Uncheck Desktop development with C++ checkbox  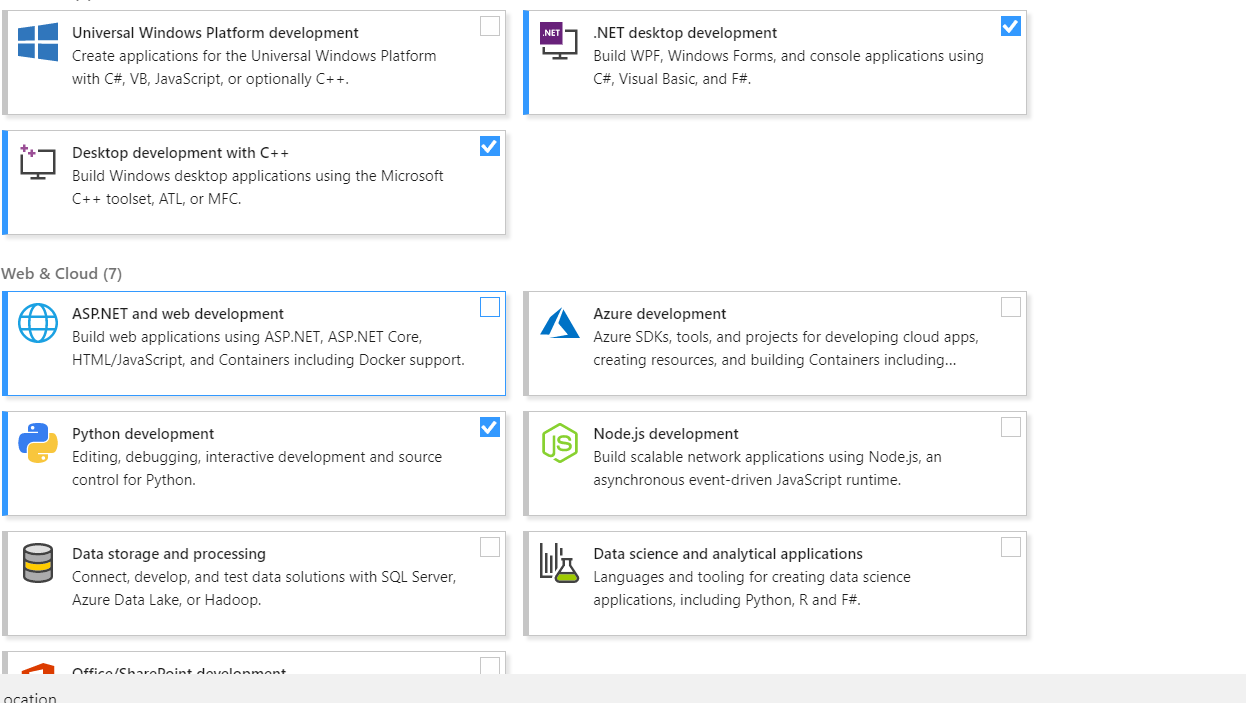click(x=490, y=146)
